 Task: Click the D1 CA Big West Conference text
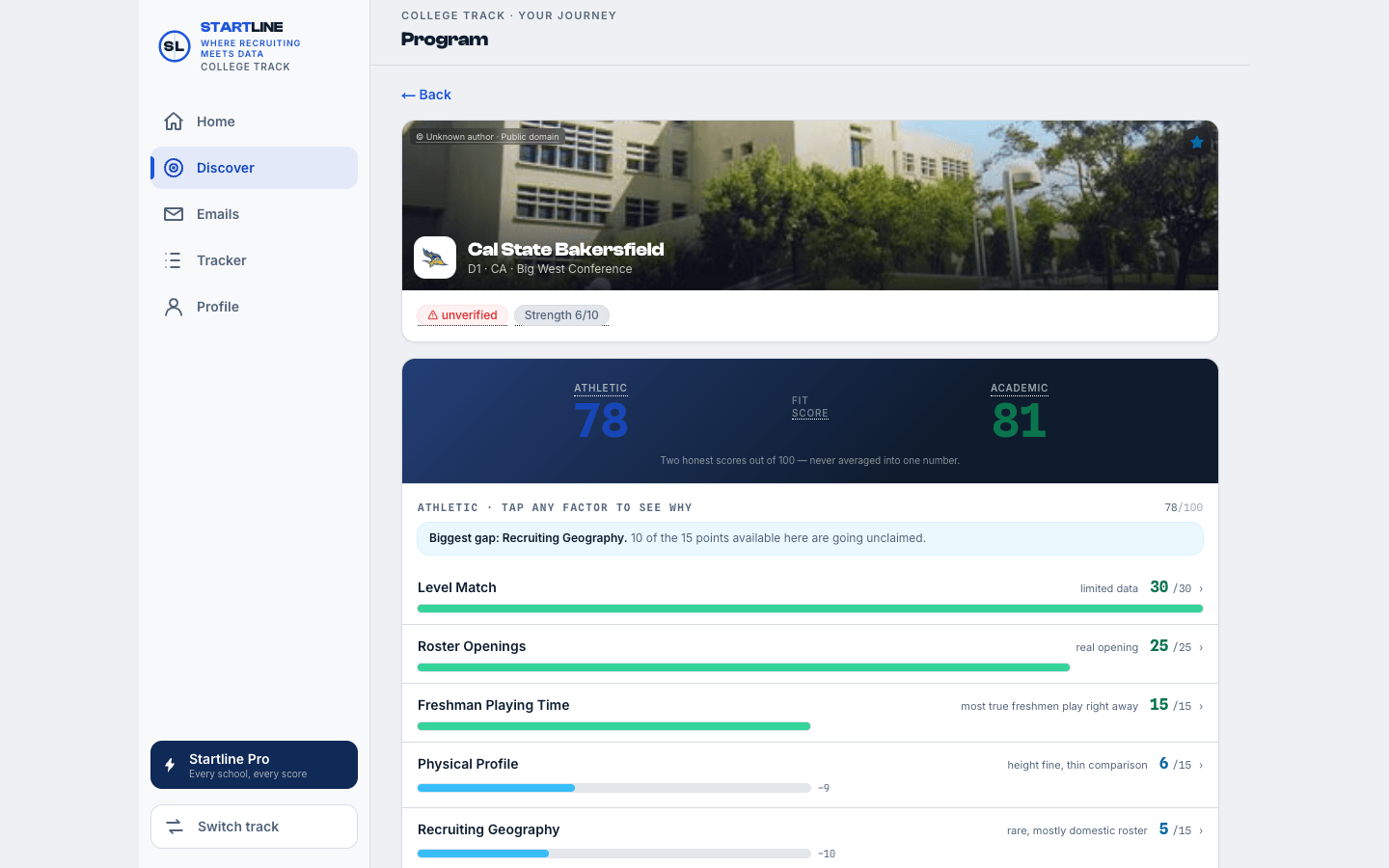[x=550, y=269]
